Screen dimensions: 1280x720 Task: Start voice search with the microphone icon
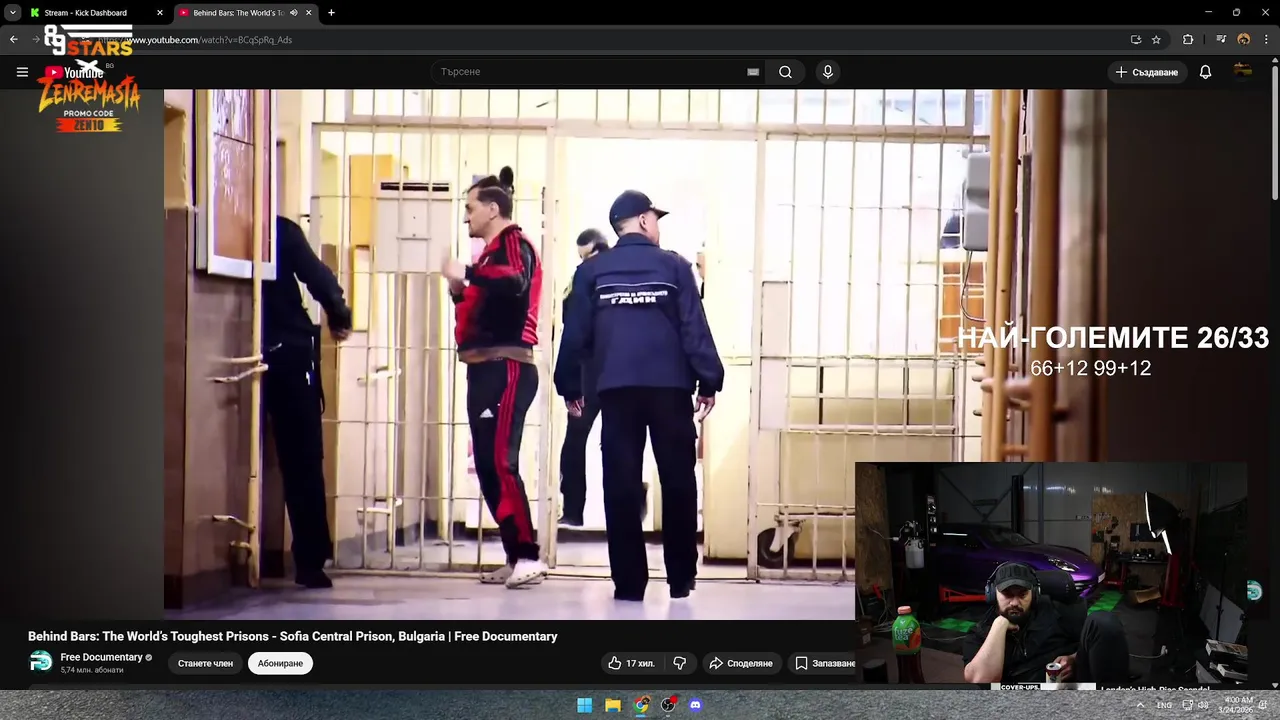[x=827, y=72]
